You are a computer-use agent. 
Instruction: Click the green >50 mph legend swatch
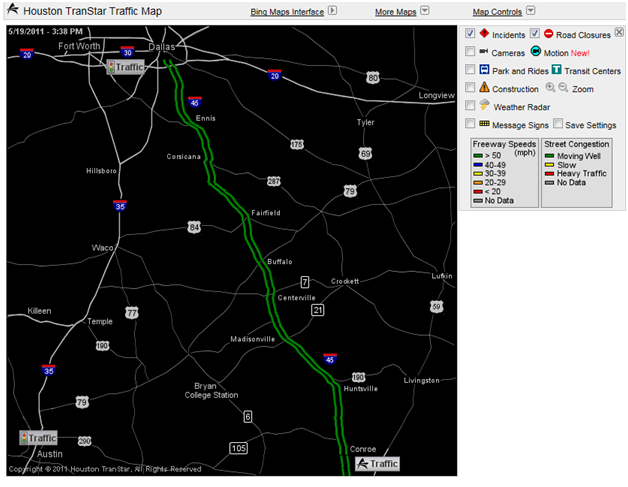[478, 156]
